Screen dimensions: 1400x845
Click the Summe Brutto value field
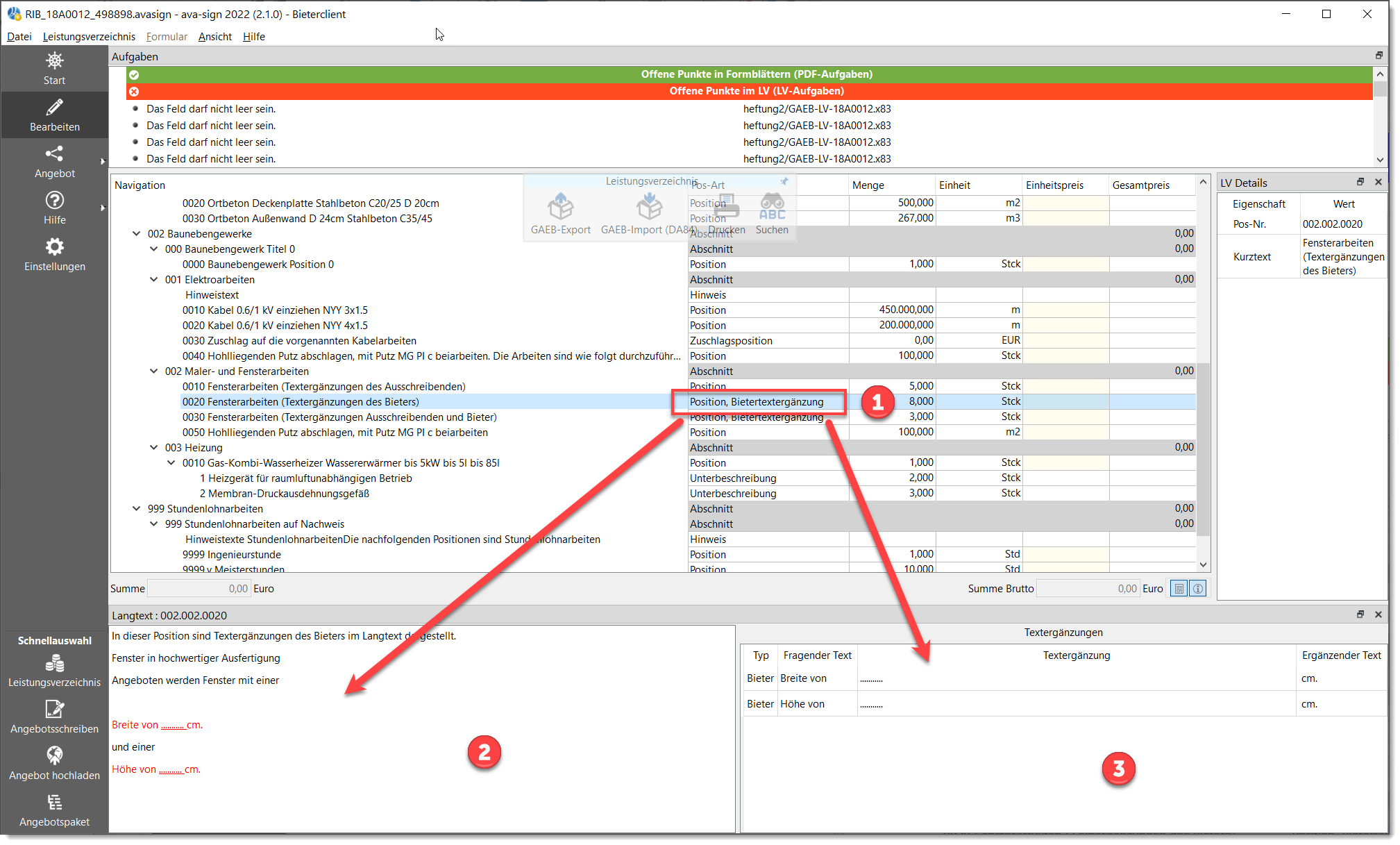(1088, 589)
